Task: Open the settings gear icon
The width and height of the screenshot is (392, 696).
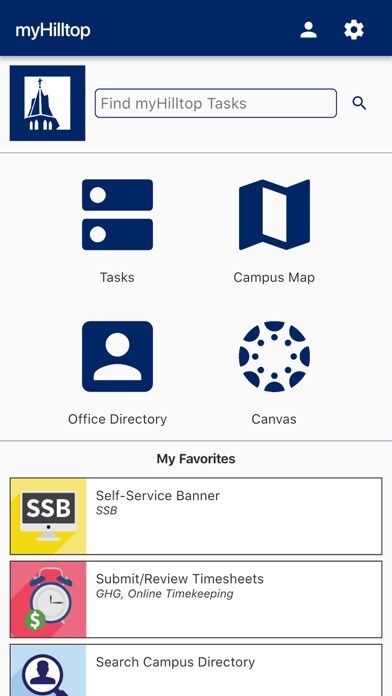Action: [x=354, y=30]
